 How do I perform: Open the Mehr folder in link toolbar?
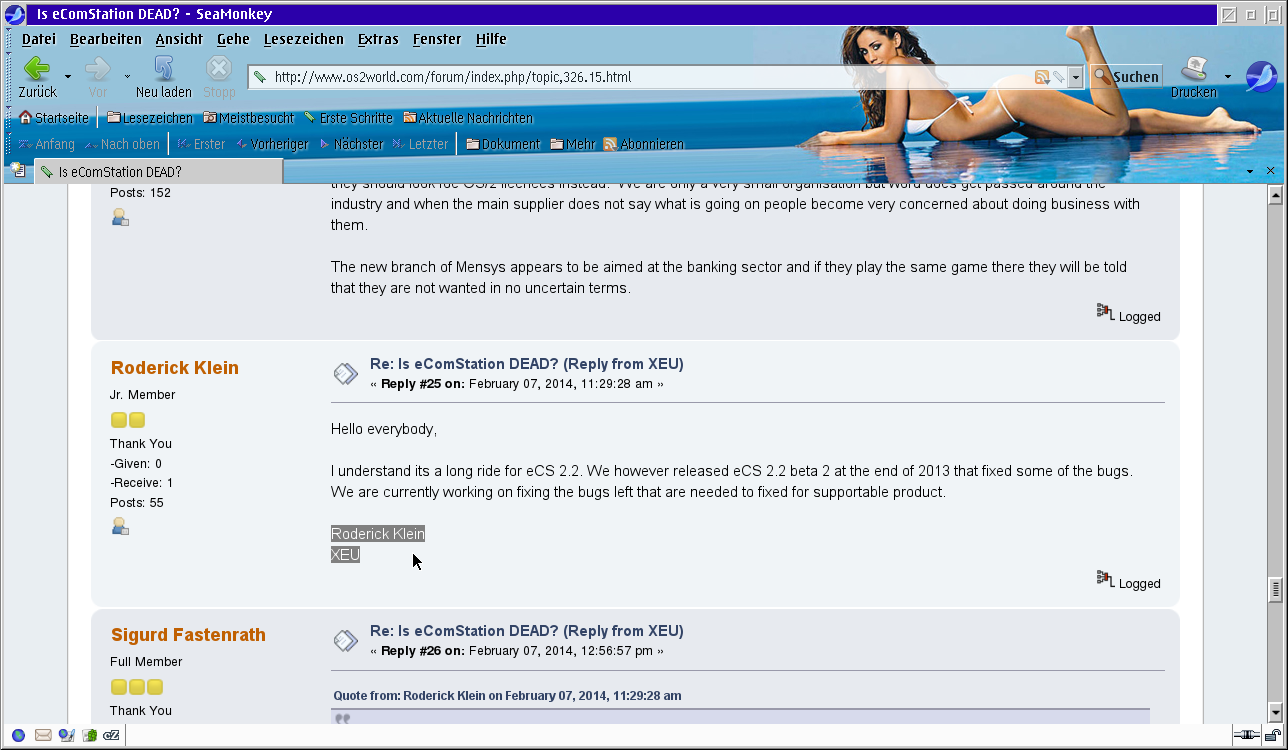(573, 144)
